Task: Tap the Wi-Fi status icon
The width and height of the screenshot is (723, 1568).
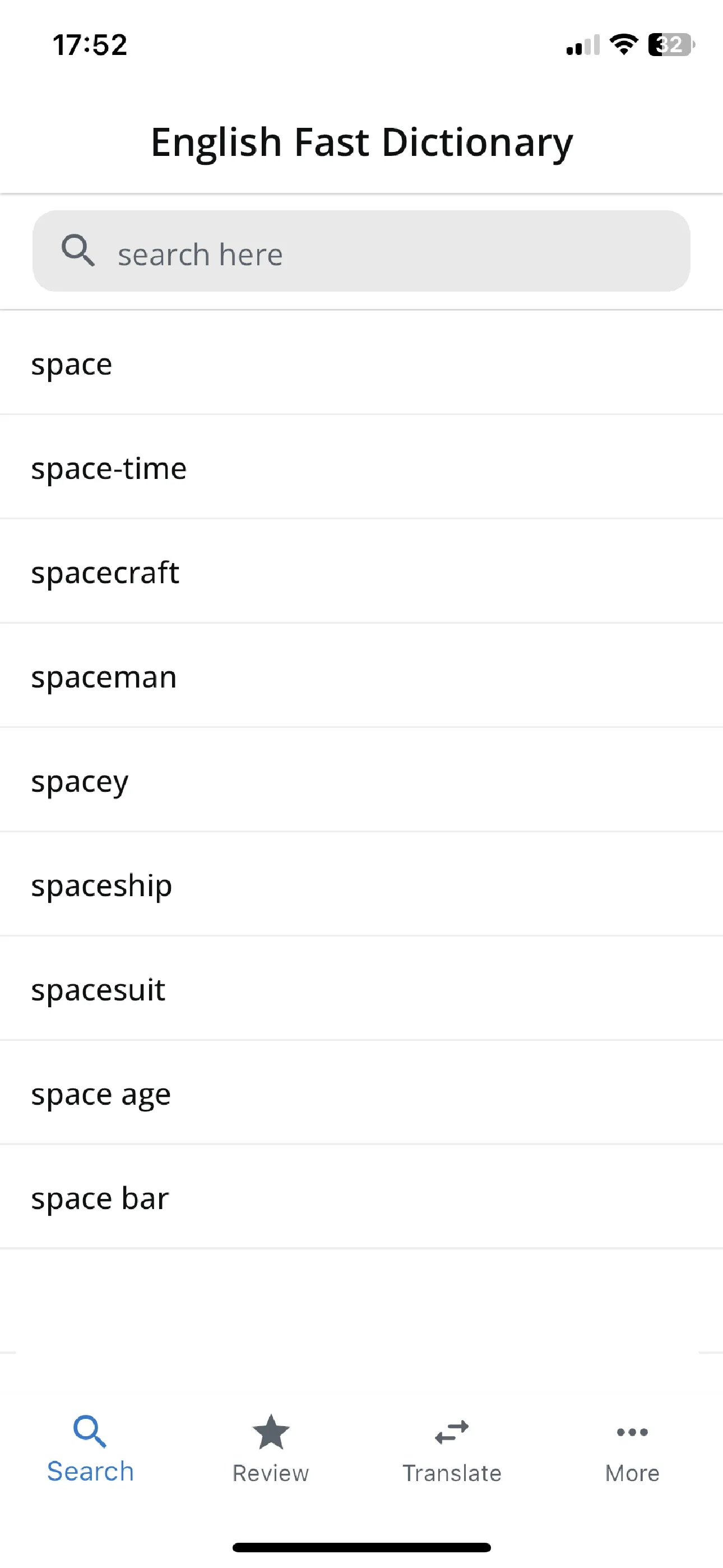Action: coord(624,44)
